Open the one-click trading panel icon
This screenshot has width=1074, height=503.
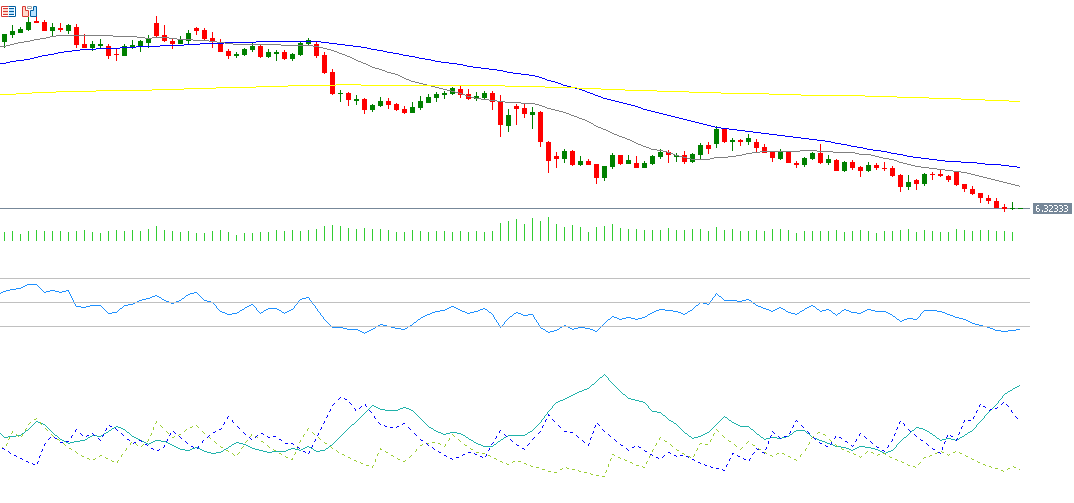tap(28, 12)
